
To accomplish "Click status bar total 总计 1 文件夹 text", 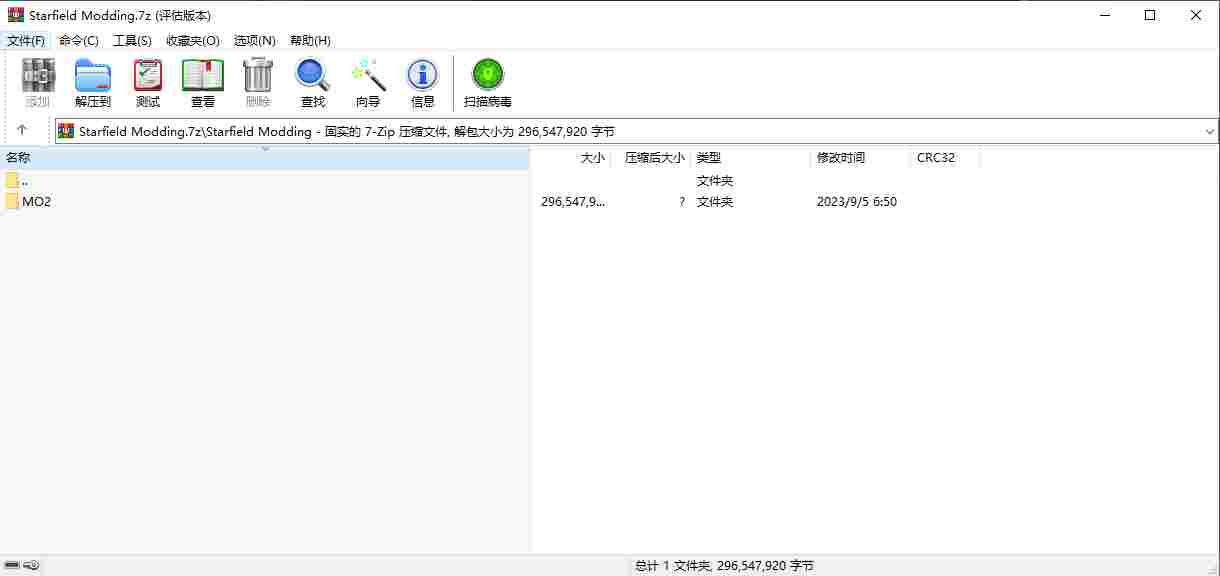I will click(x=724, y=566).
